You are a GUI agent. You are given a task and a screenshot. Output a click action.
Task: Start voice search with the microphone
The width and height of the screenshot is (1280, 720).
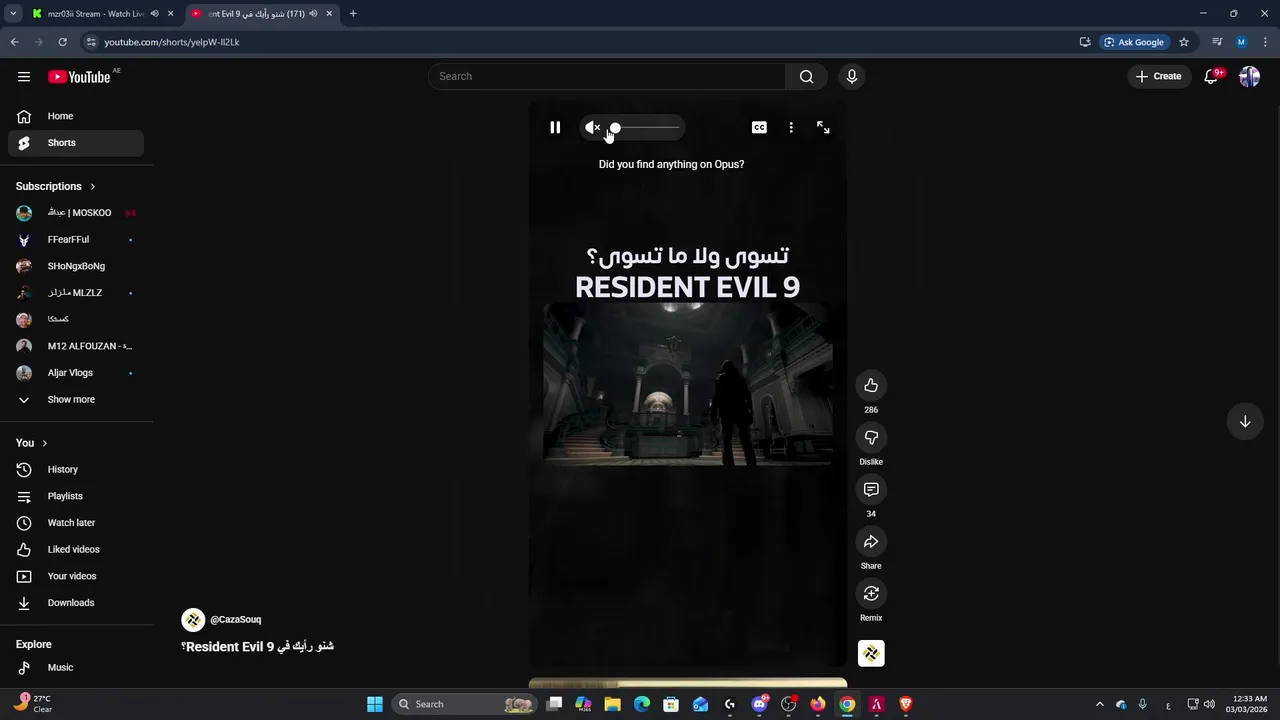point(852,76)
